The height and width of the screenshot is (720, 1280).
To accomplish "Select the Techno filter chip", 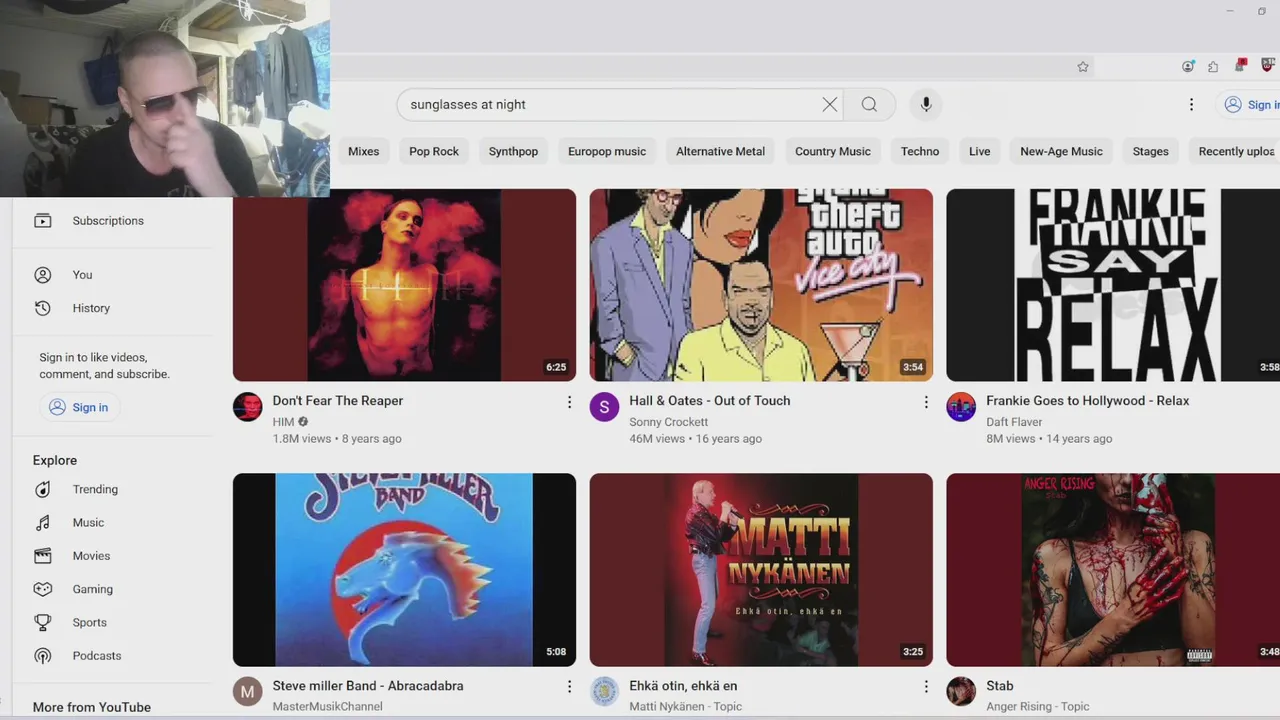I will 920,152.
